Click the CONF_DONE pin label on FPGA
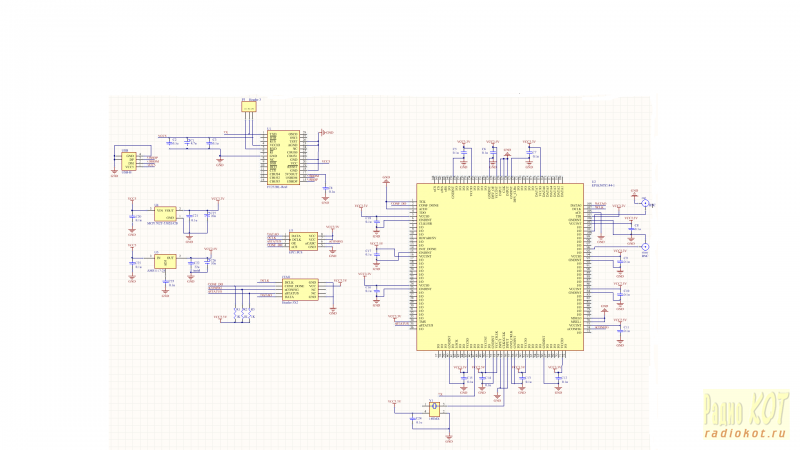This screenshot has width=800, height=450. [428, 206]
